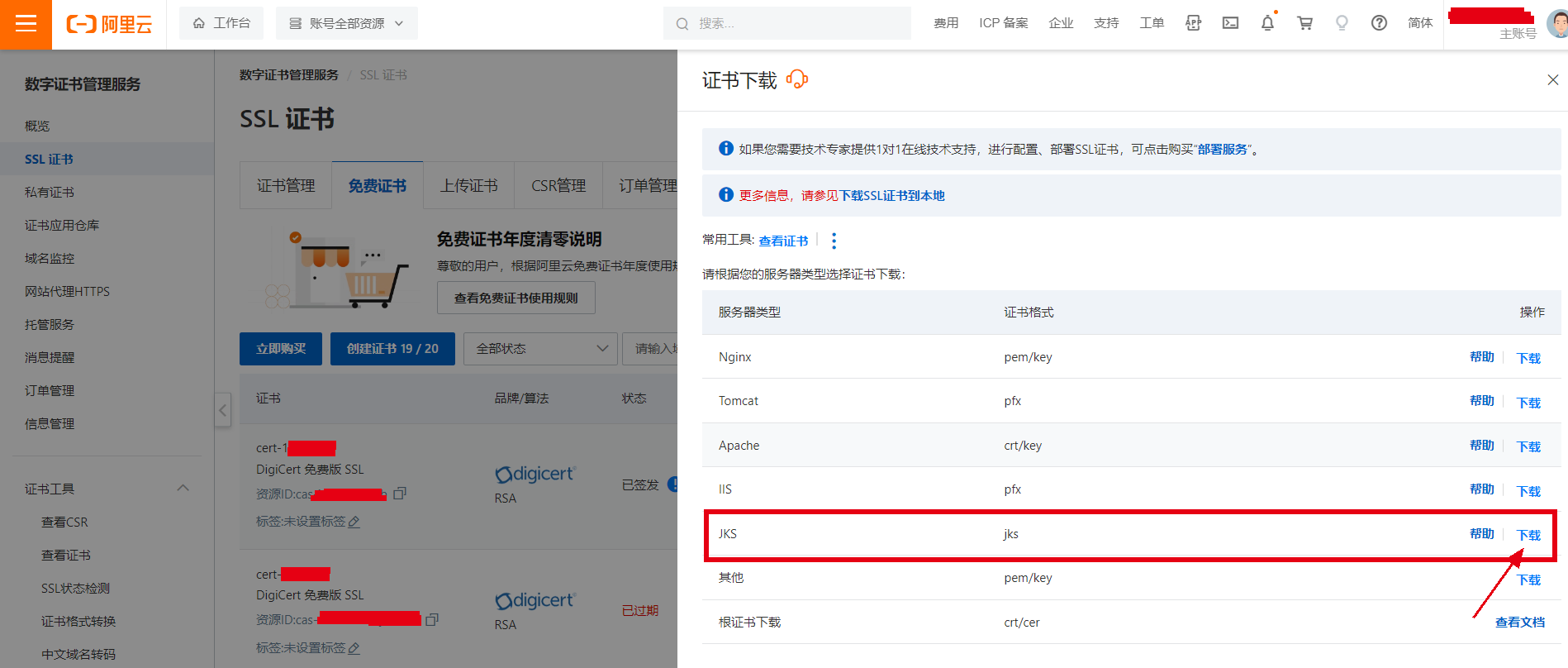This screenshot has height=668, width=1568.
Task: Edit tags on the first certificate
Action: (x=354, y=522)
